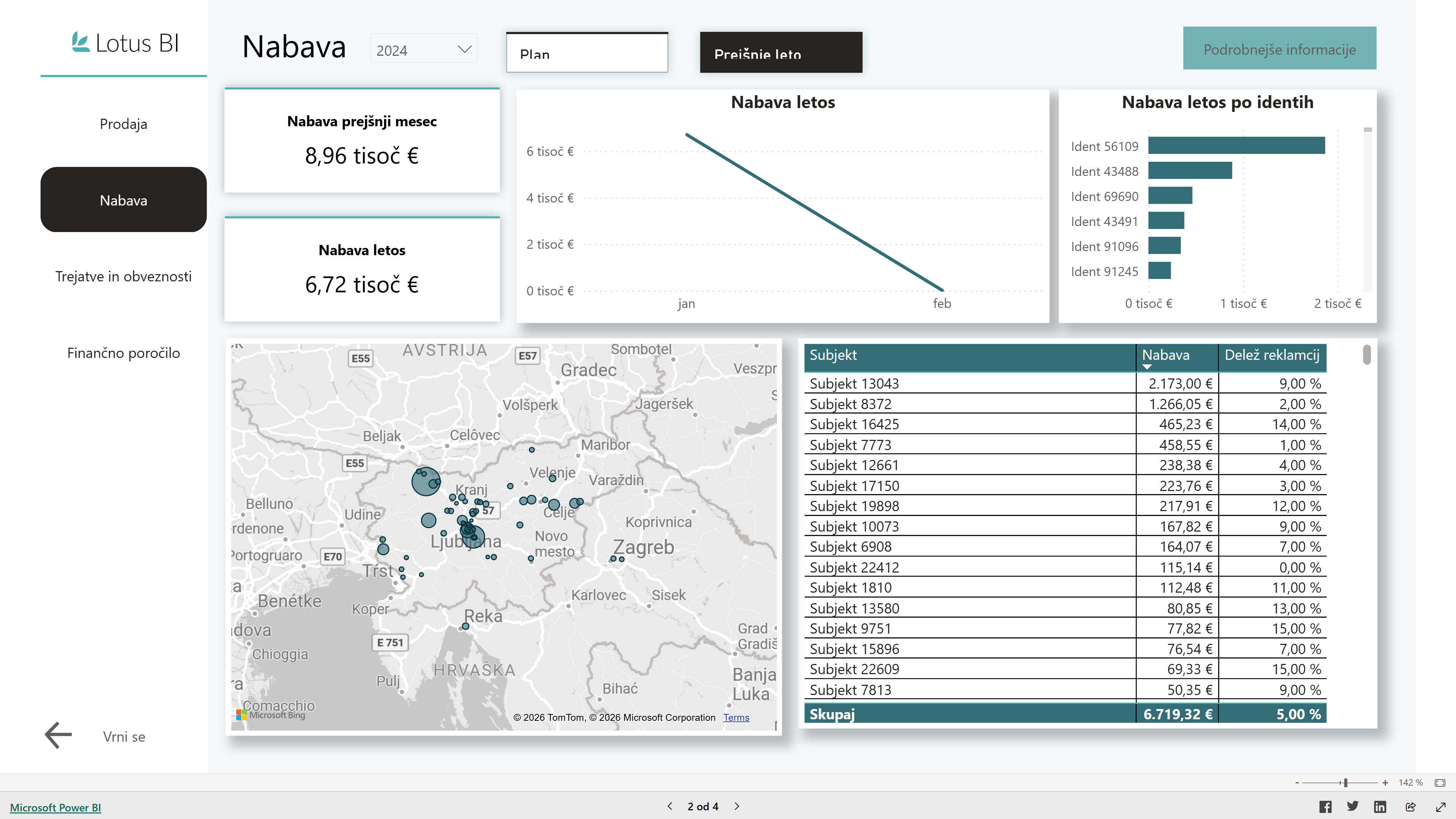Click the zoom in plus icon
This screenshot has width=1456, height=819.
[x=1385, y=783]
